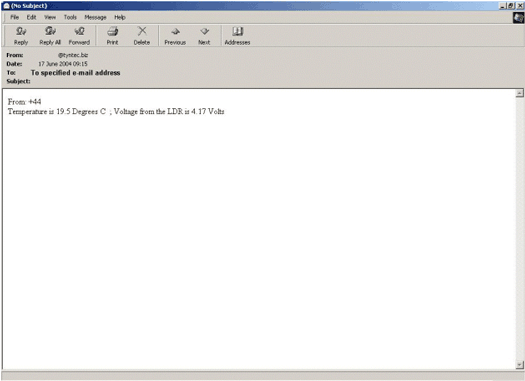The height and width of the screenshot is (381, 525).
Task: Open the Message menu
Action: (95, 17)
